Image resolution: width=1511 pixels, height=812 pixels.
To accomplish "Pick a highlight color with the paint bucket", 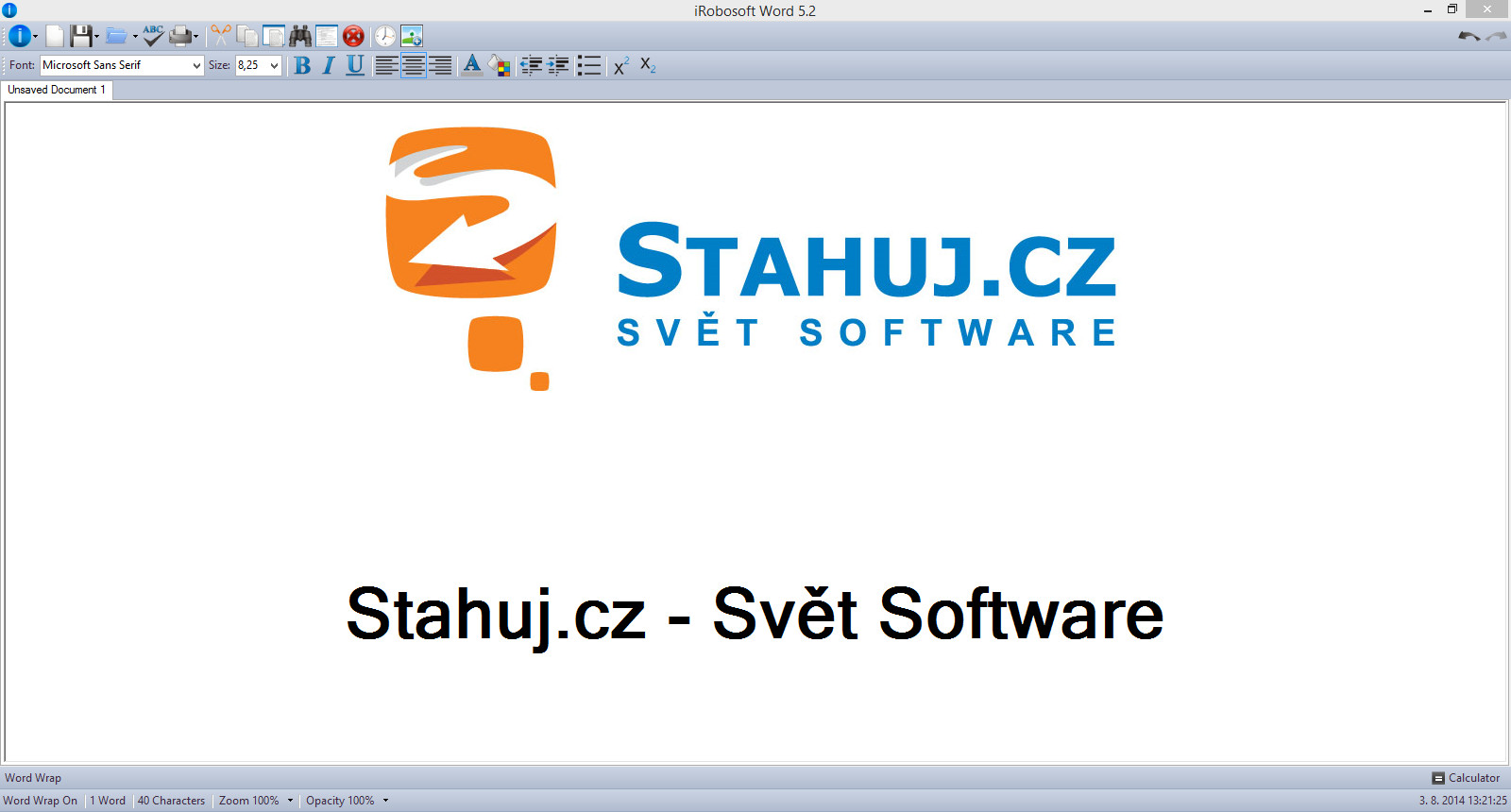I will click(500, 65).
